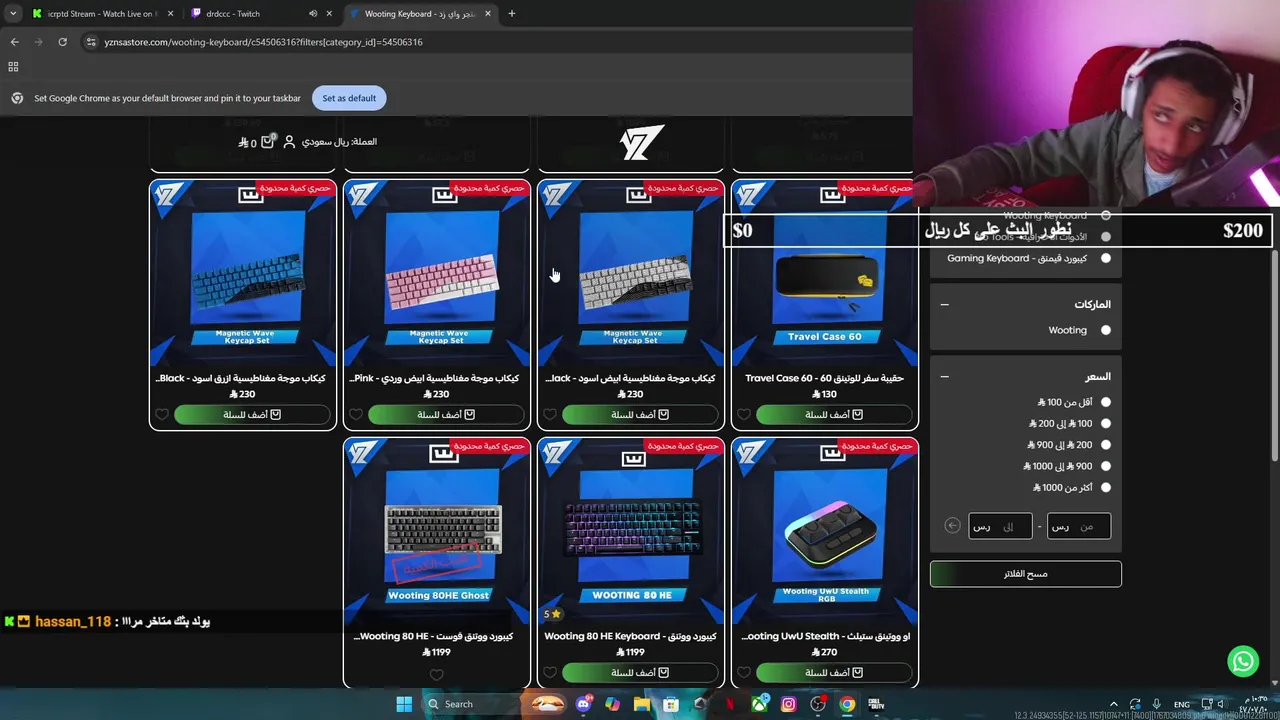
Task: Switch to the Kick stream tab
Action: pyautogui.click(x=101, y=14)
